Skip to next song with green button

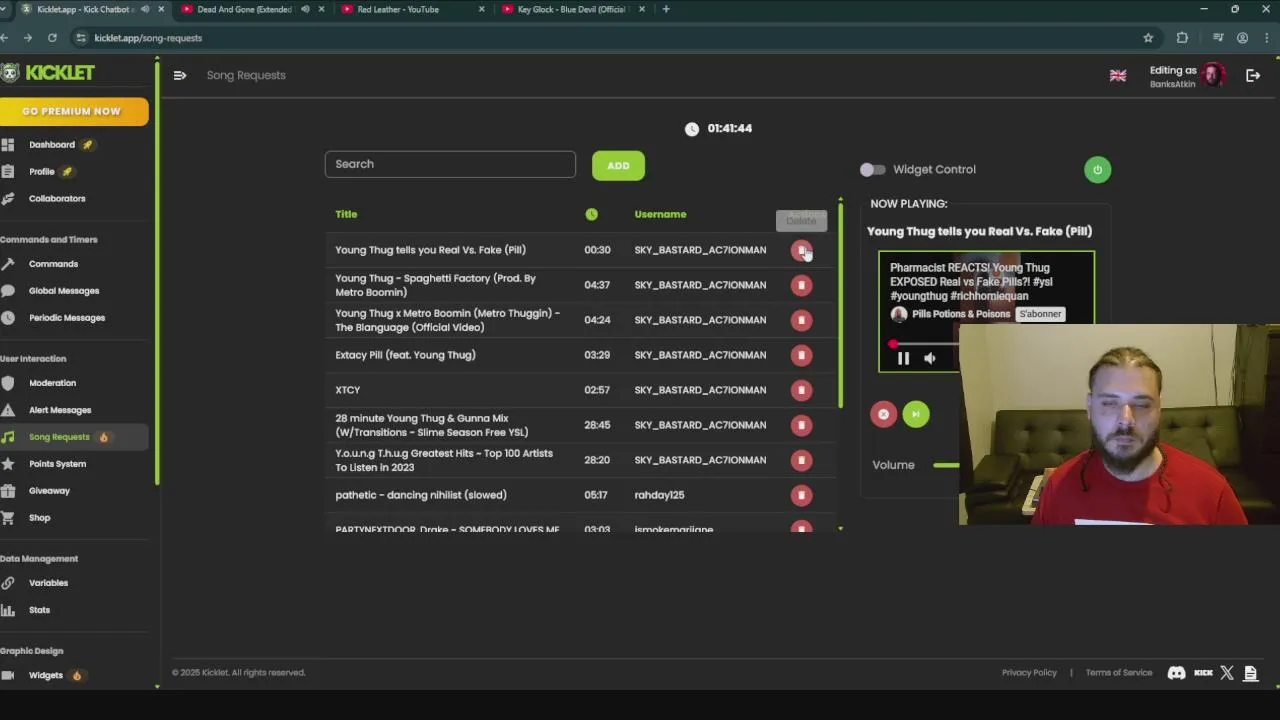(916, 414)
